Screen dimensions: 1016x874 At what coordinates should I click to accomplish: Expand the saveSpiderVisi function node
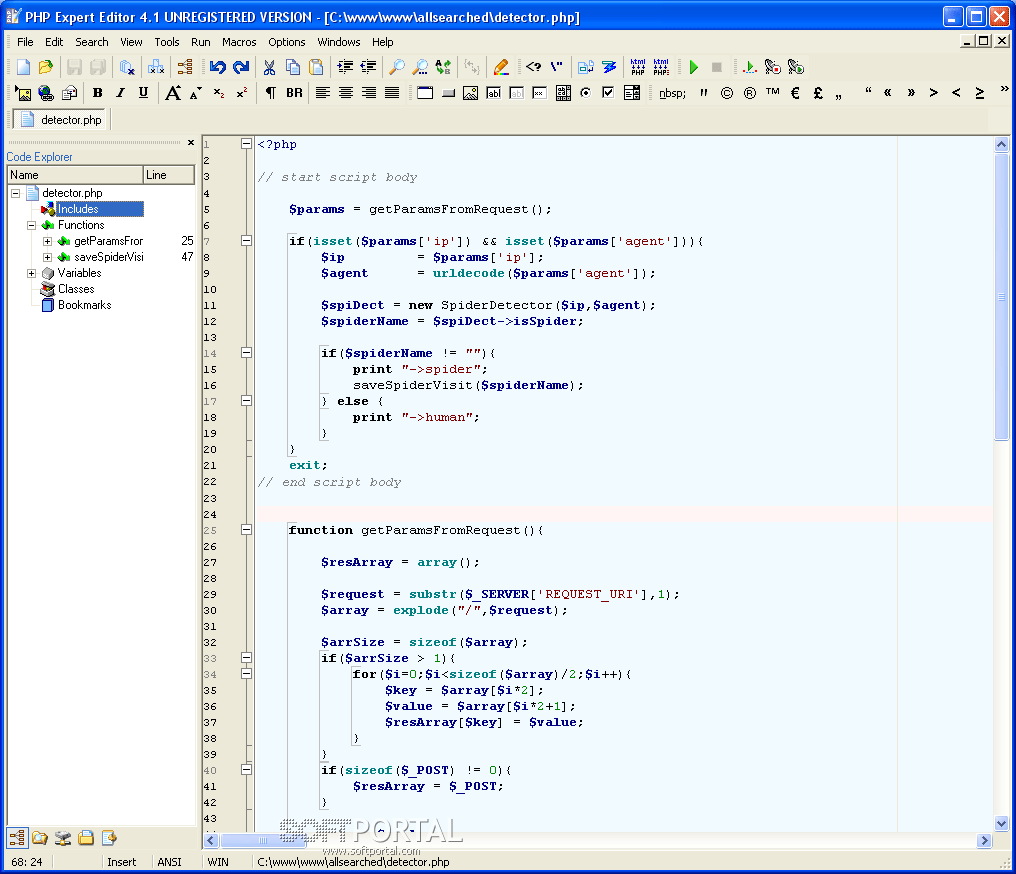click(x=47, y=257)
